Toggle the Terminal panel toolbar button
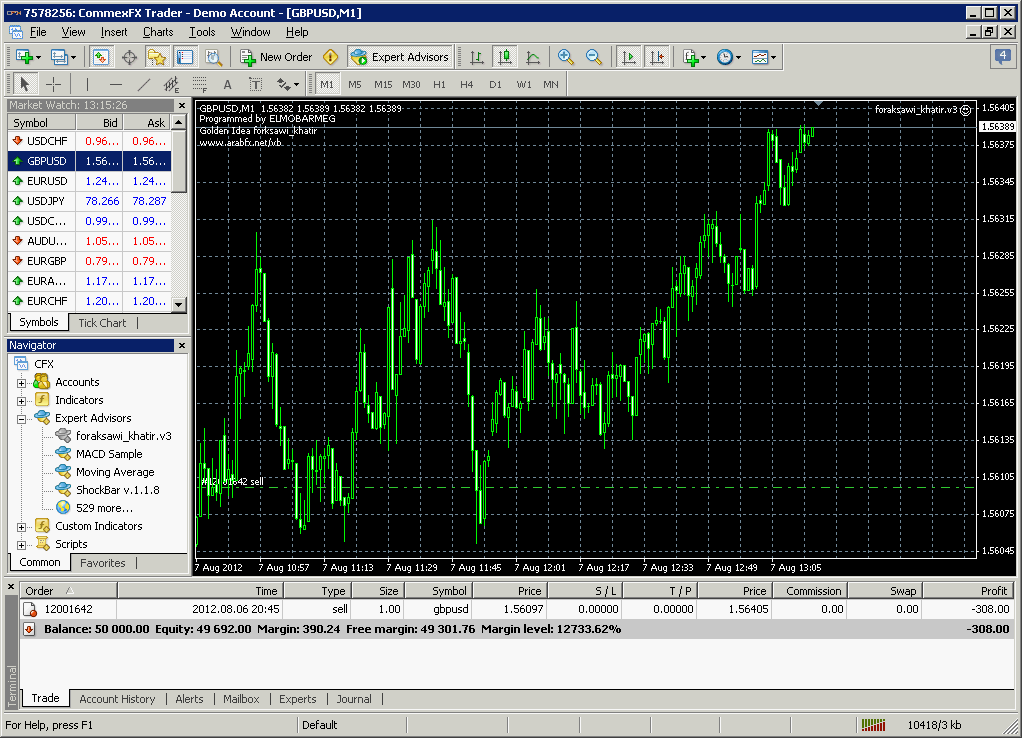The image size is (1022, 738). coord(185,57)
